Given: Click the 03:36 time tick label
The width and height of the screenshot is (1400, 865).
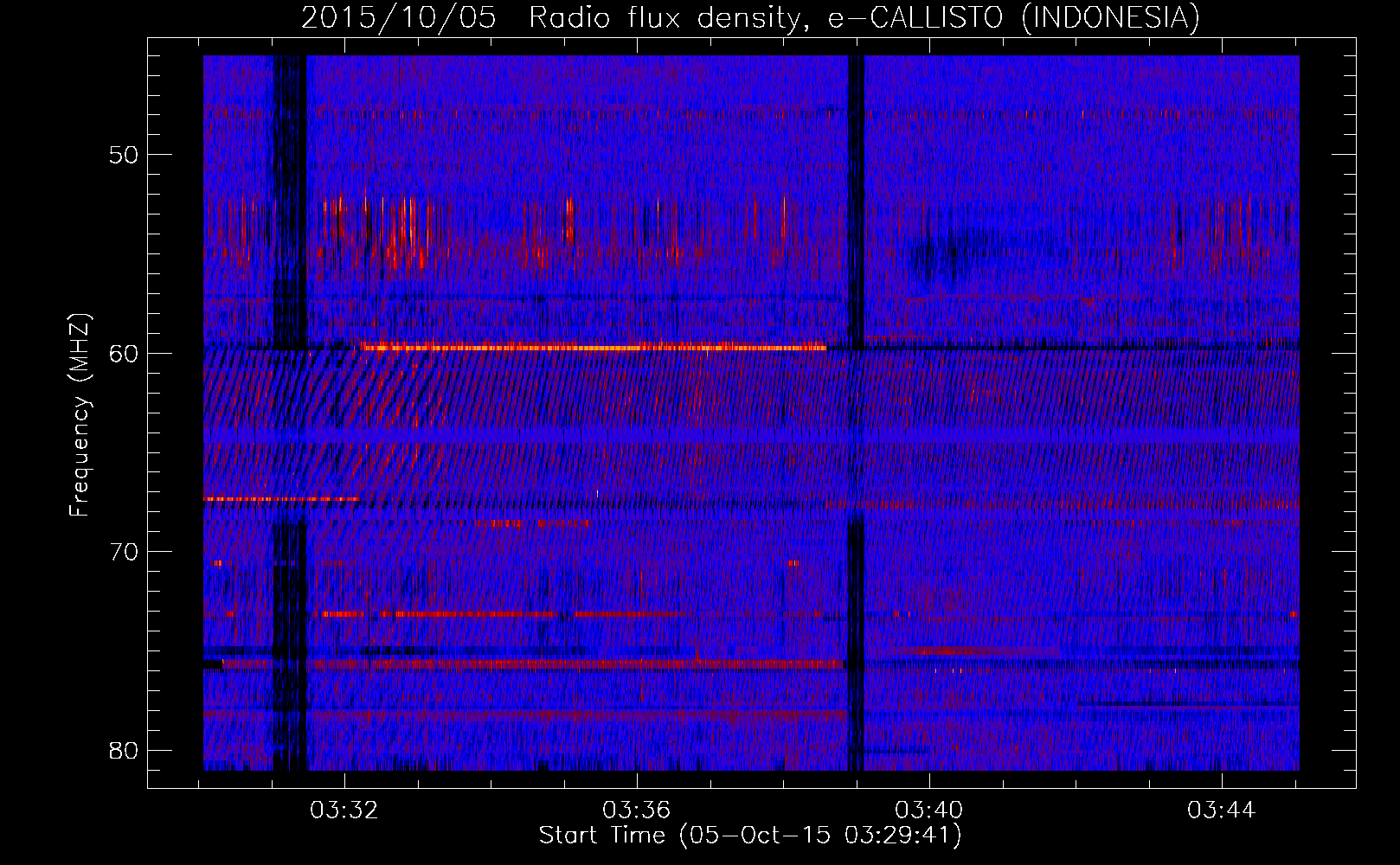Looking at the screenshot, I should click(x=637, y=811).
